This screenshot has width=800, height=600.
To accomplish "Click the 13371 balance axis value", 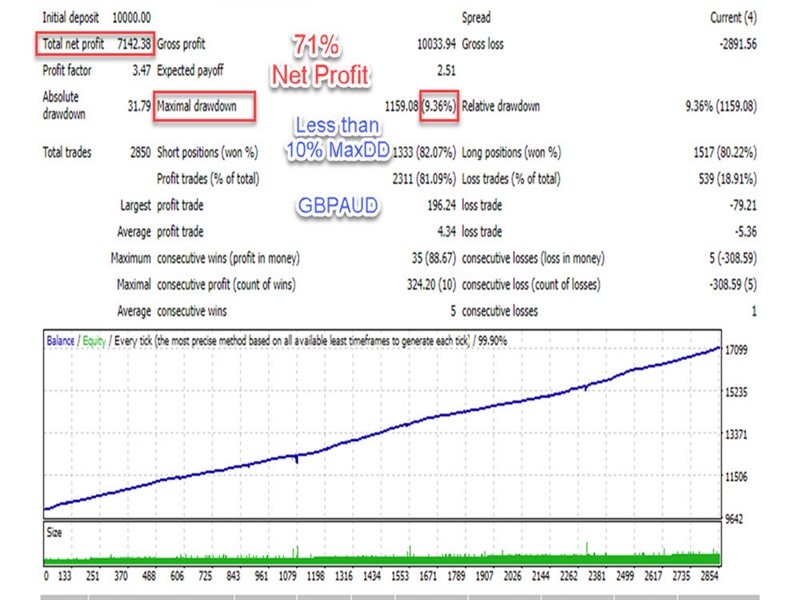I will coord(736,435).
